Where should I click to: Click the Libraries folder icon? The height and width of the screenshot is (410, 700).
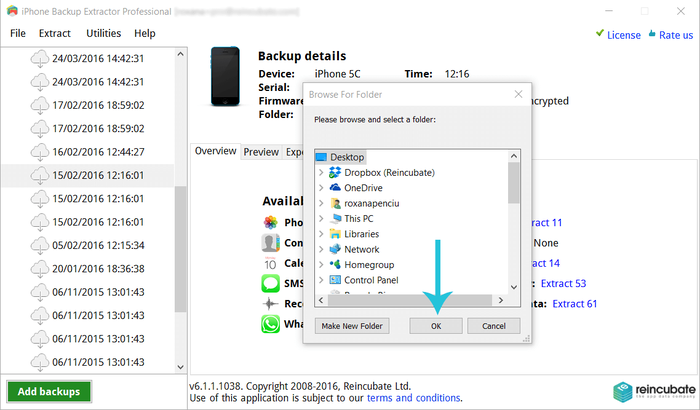pos(335,234)
